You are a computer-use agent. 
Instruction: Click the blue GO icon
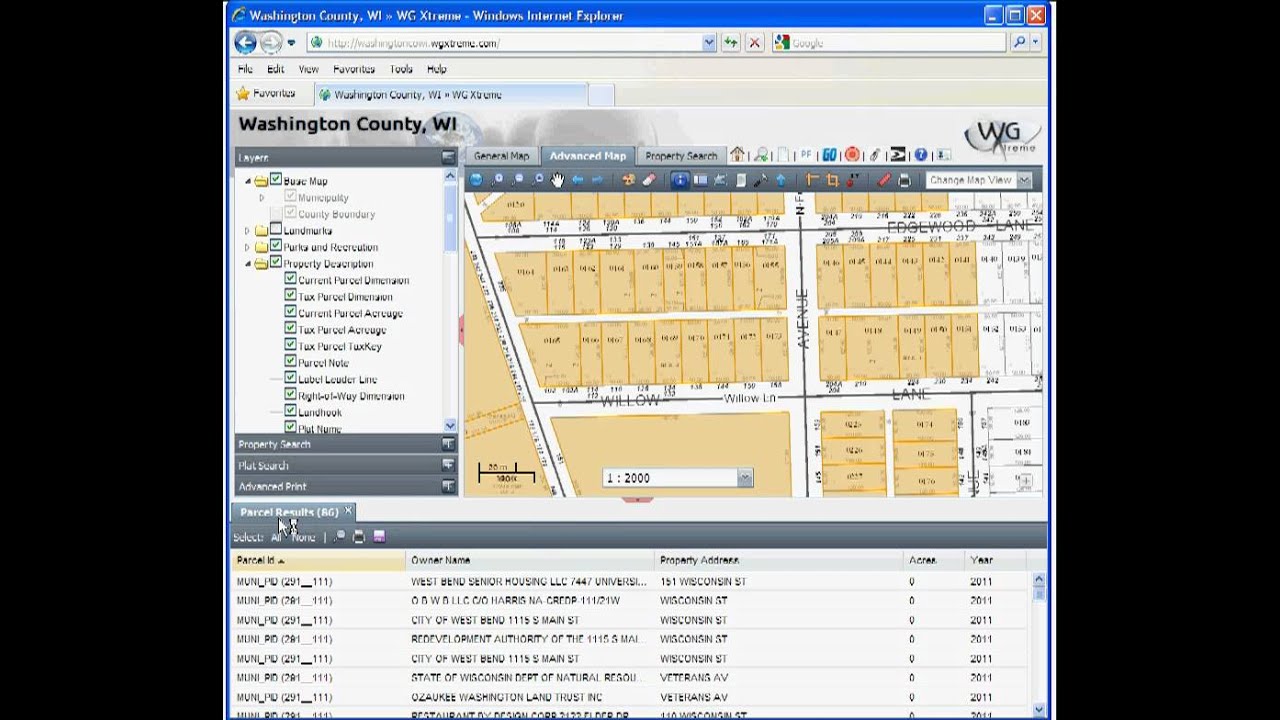click(829, 155)
